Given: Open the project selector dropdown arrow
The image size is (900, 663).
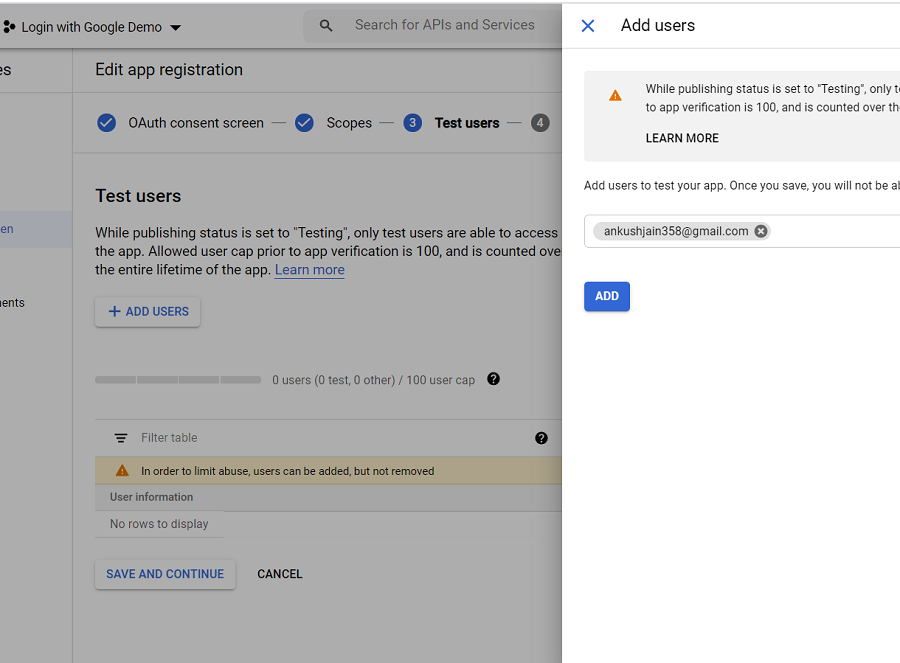Looking at the screenshot, I should click(176, 28).
